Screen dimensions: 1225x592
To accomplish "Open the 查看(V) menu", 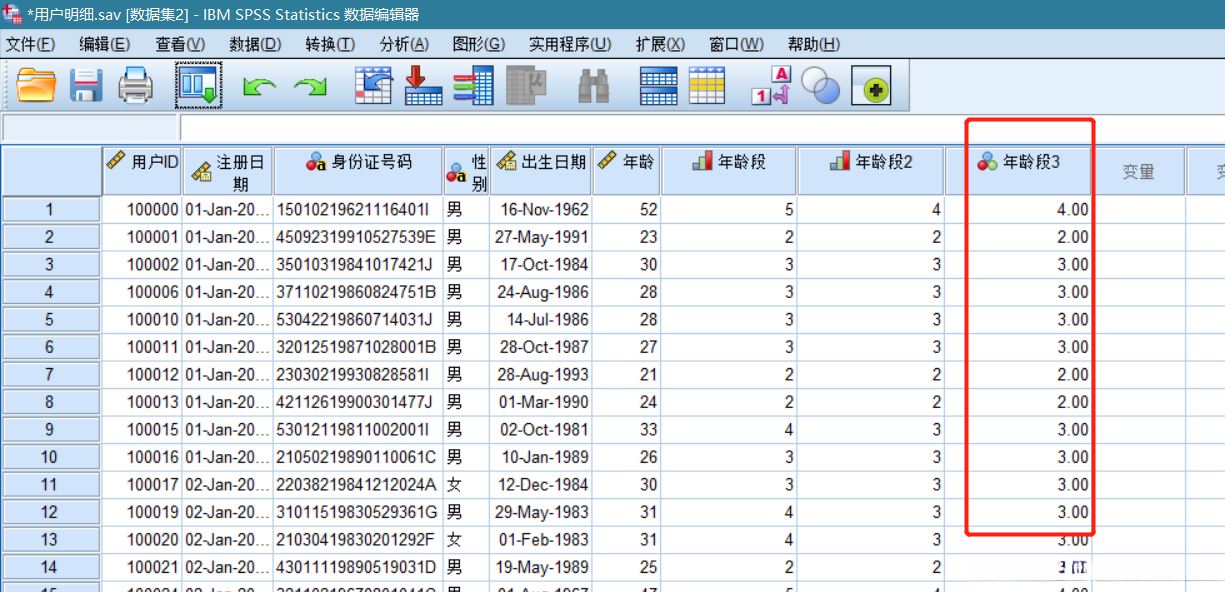I will tap(180, 44).
